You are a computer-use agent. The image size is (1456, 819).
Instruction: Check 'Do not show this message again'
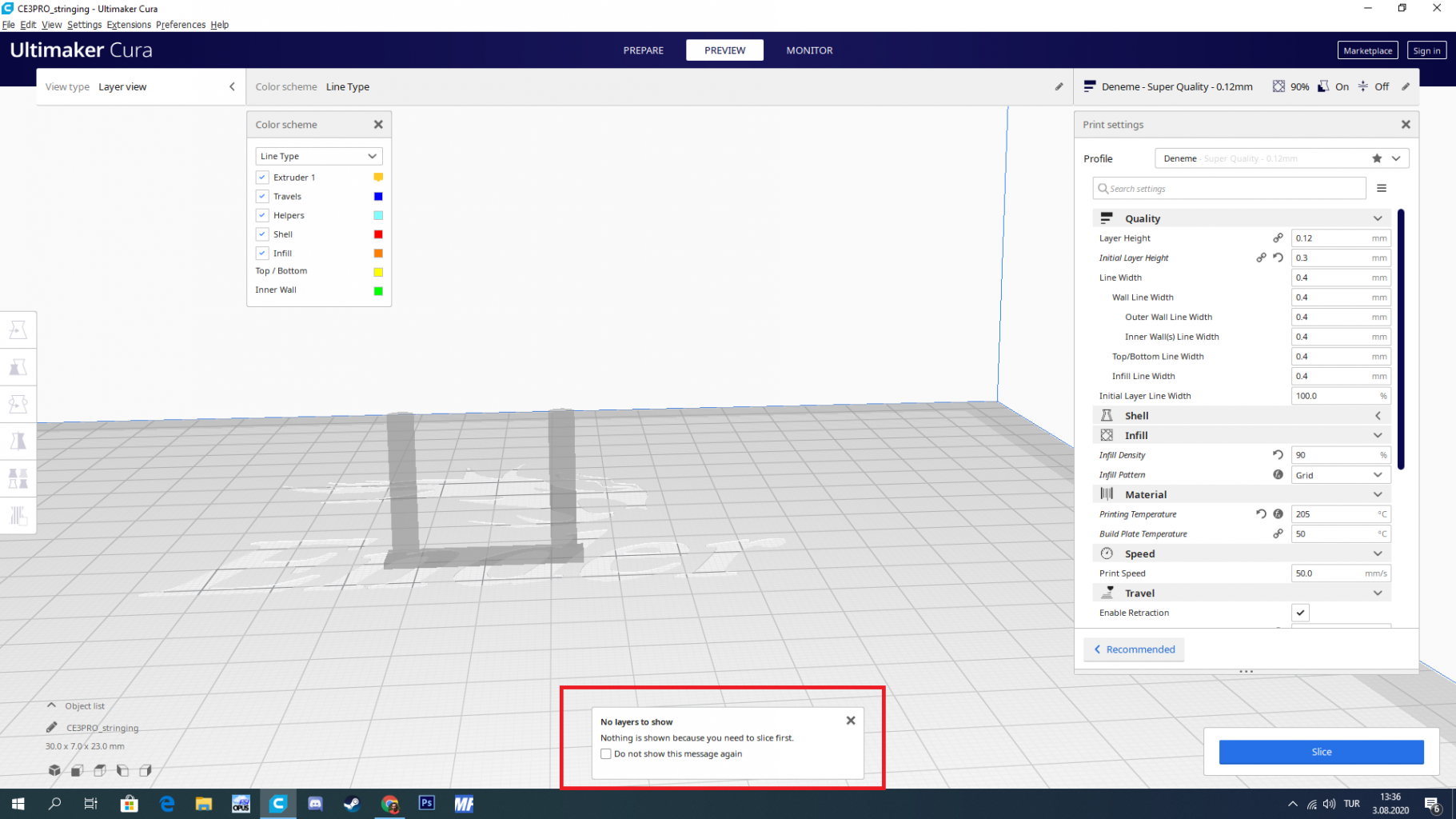pyautogui.click(x=606, y=753)
